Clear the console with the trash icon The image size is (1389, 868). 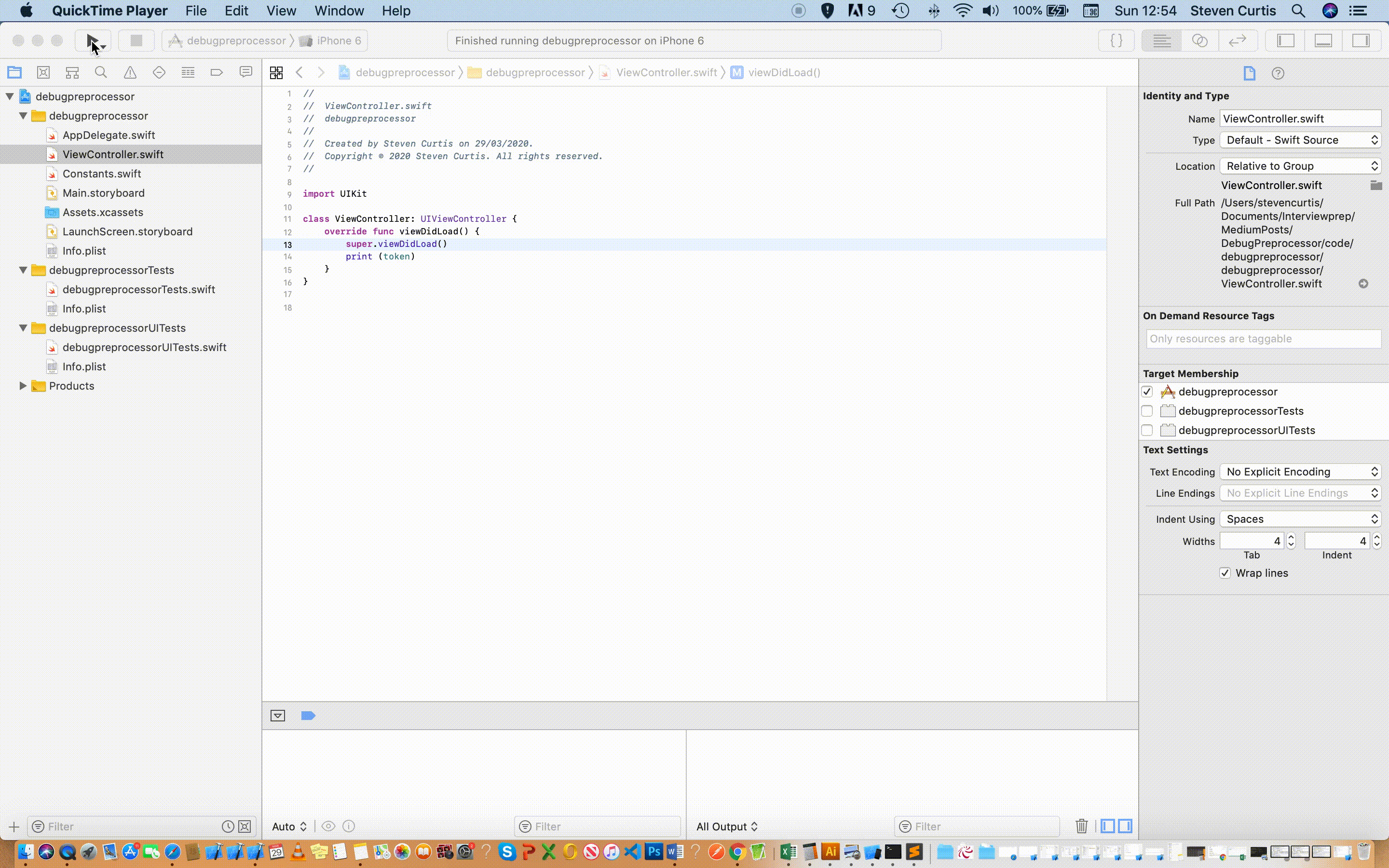click(1081, 826)
